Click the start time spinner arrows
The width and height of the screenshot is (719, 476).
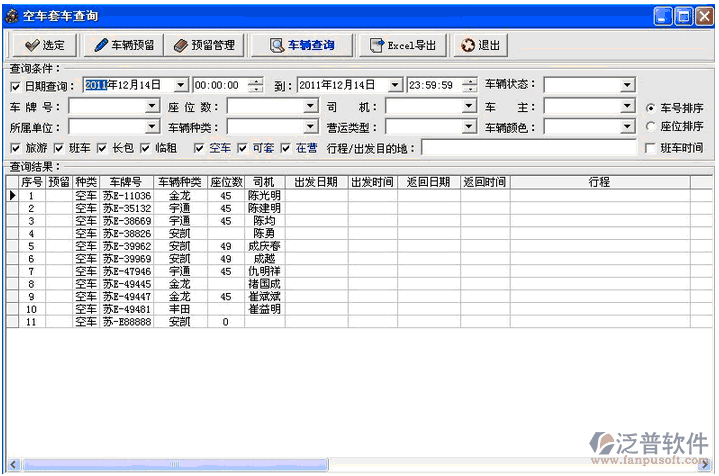(257, 85)
